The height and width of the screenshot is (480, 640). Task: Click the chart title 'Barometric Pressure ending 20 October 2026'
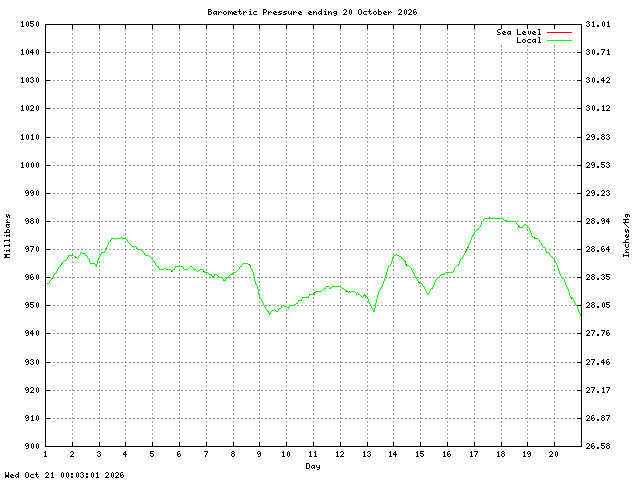[x=312, y=12]
